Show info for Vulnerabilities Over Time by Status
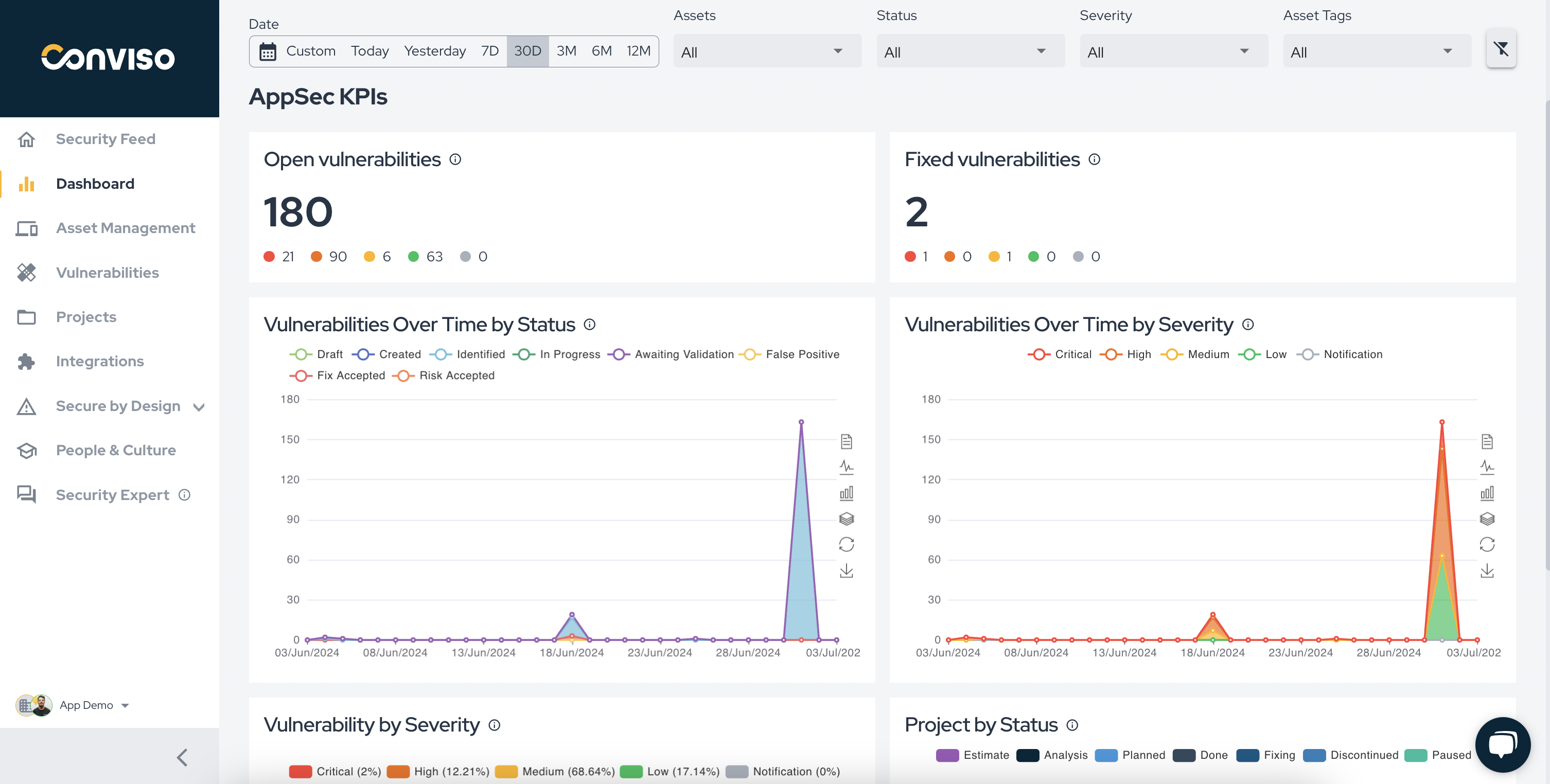 tap(590, 325)
